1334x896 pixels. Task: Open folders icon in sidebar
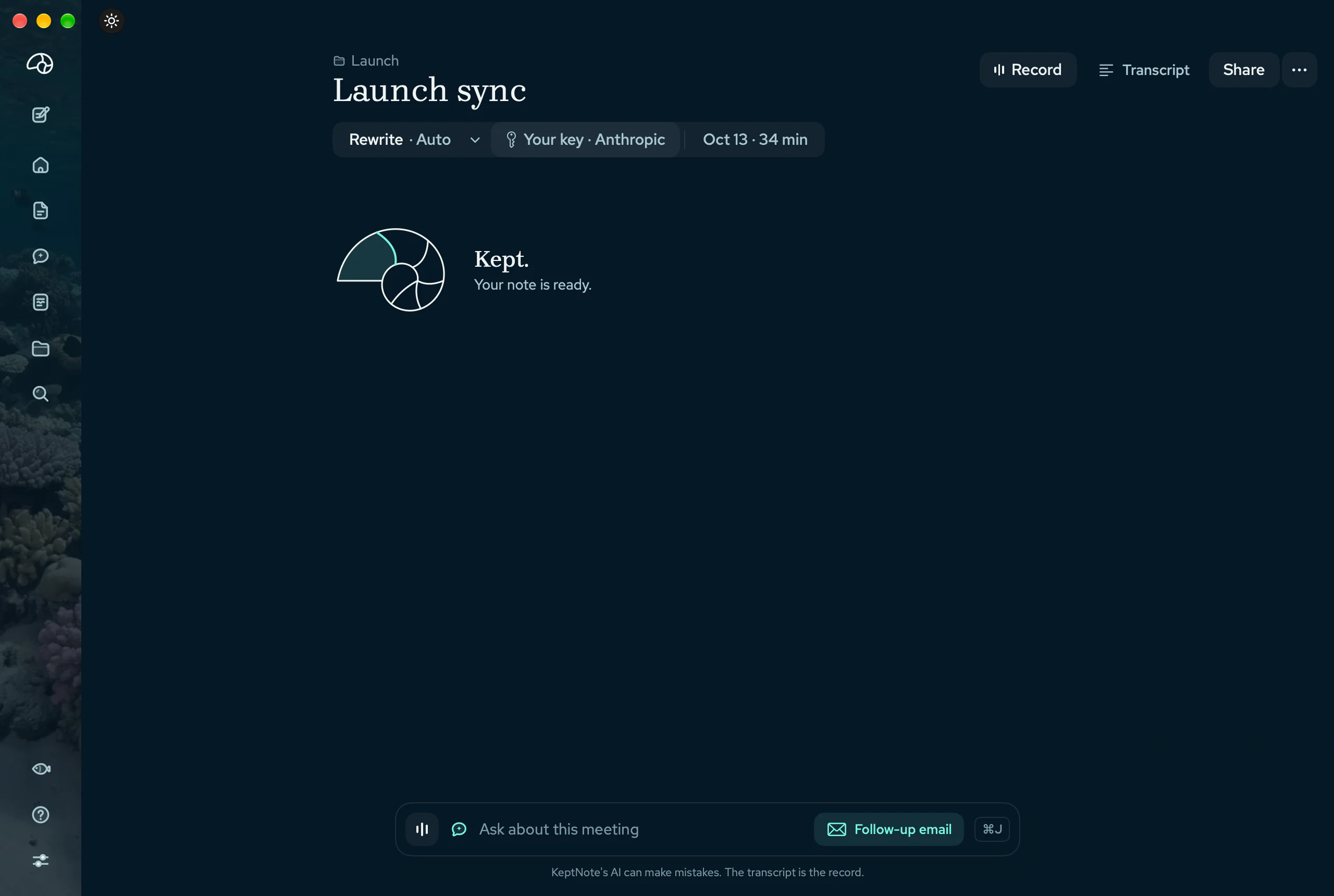[41, 349]
